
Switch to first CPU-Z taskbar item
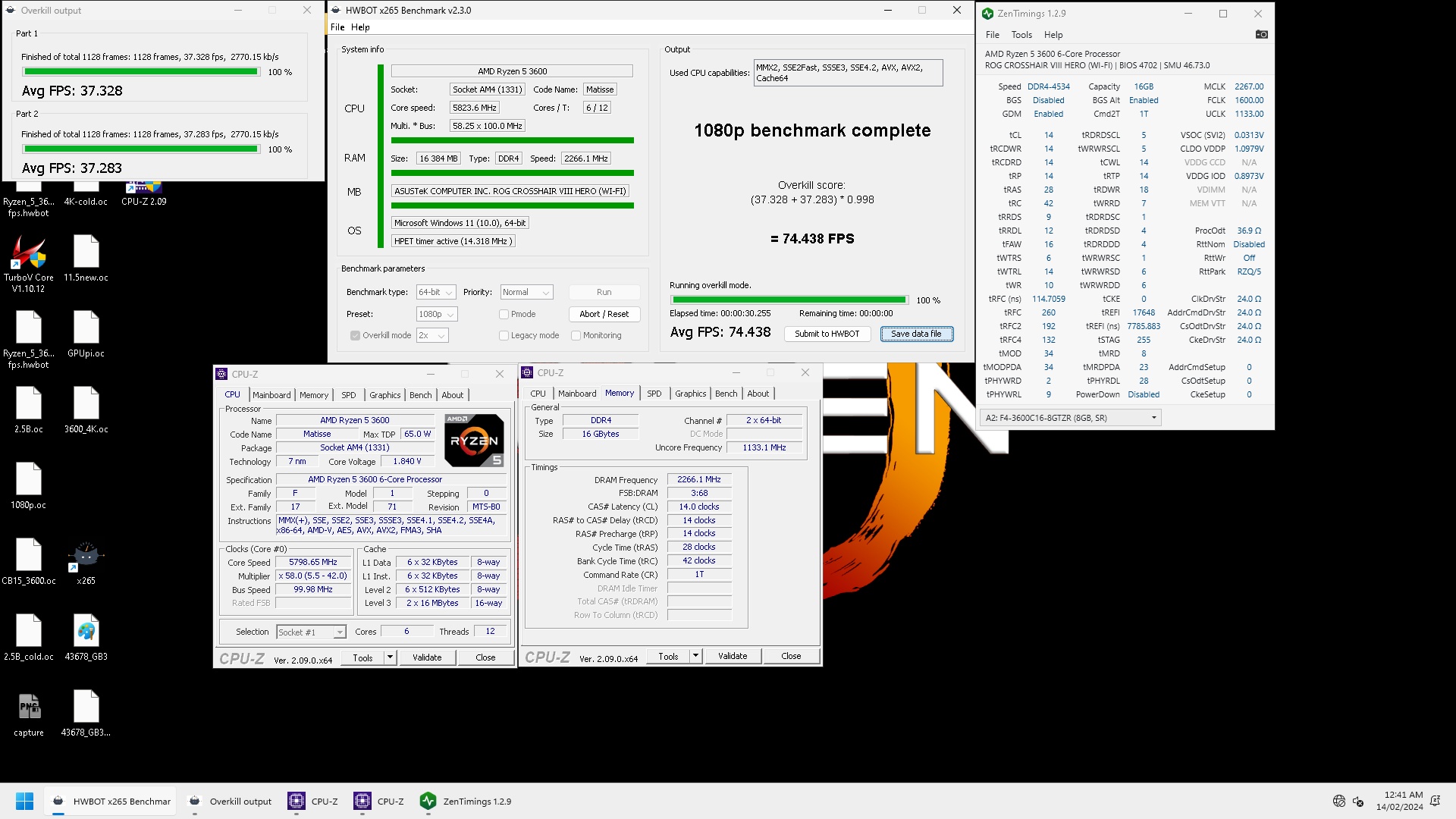tap(313, 801)
